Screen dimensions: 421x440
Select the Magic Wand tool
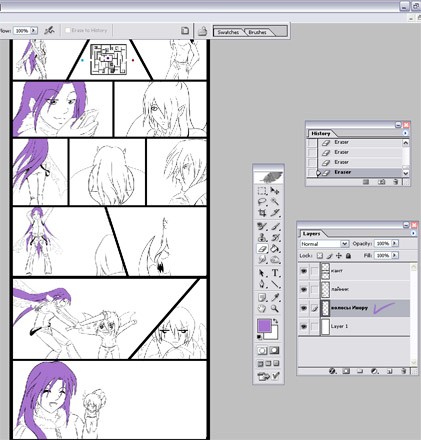click(275, 202)
